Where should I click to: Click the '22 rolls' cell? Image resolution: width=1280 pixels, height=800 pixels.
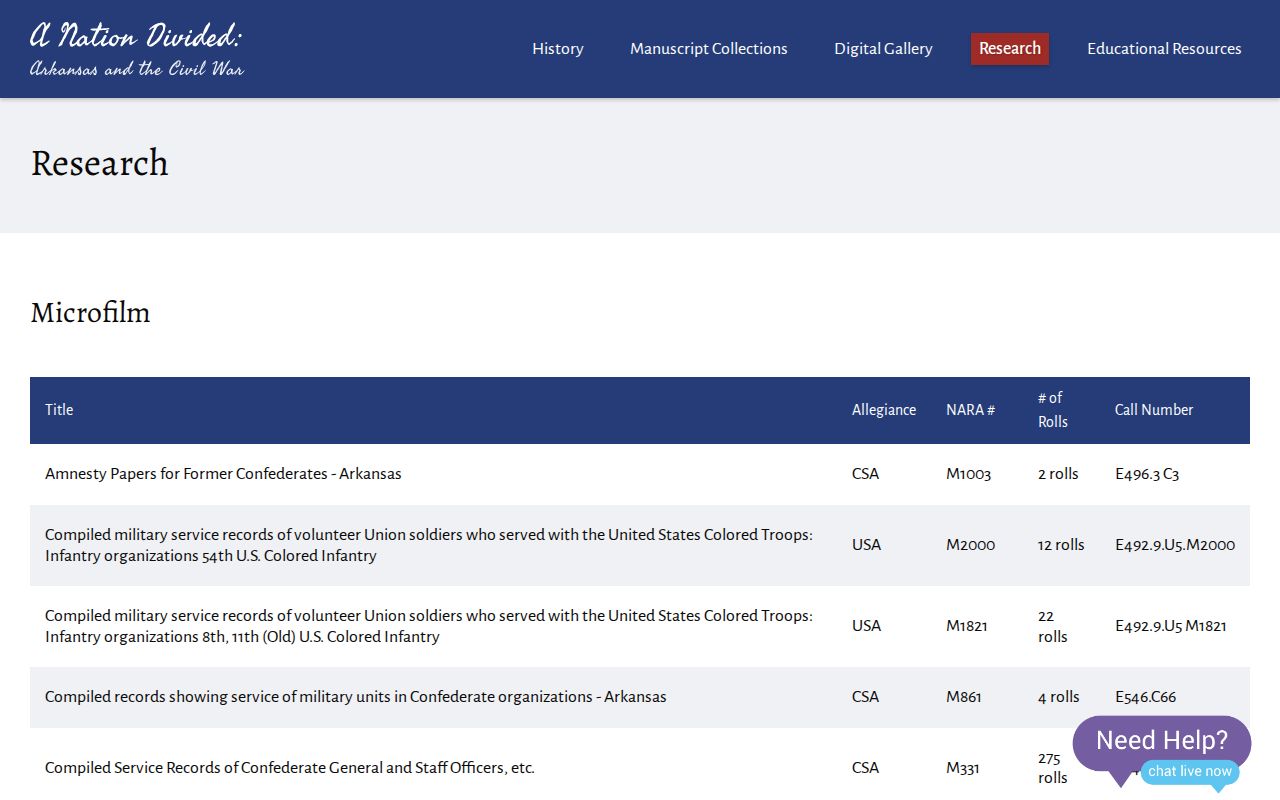pyautogui.click(x=1053, y=626)
